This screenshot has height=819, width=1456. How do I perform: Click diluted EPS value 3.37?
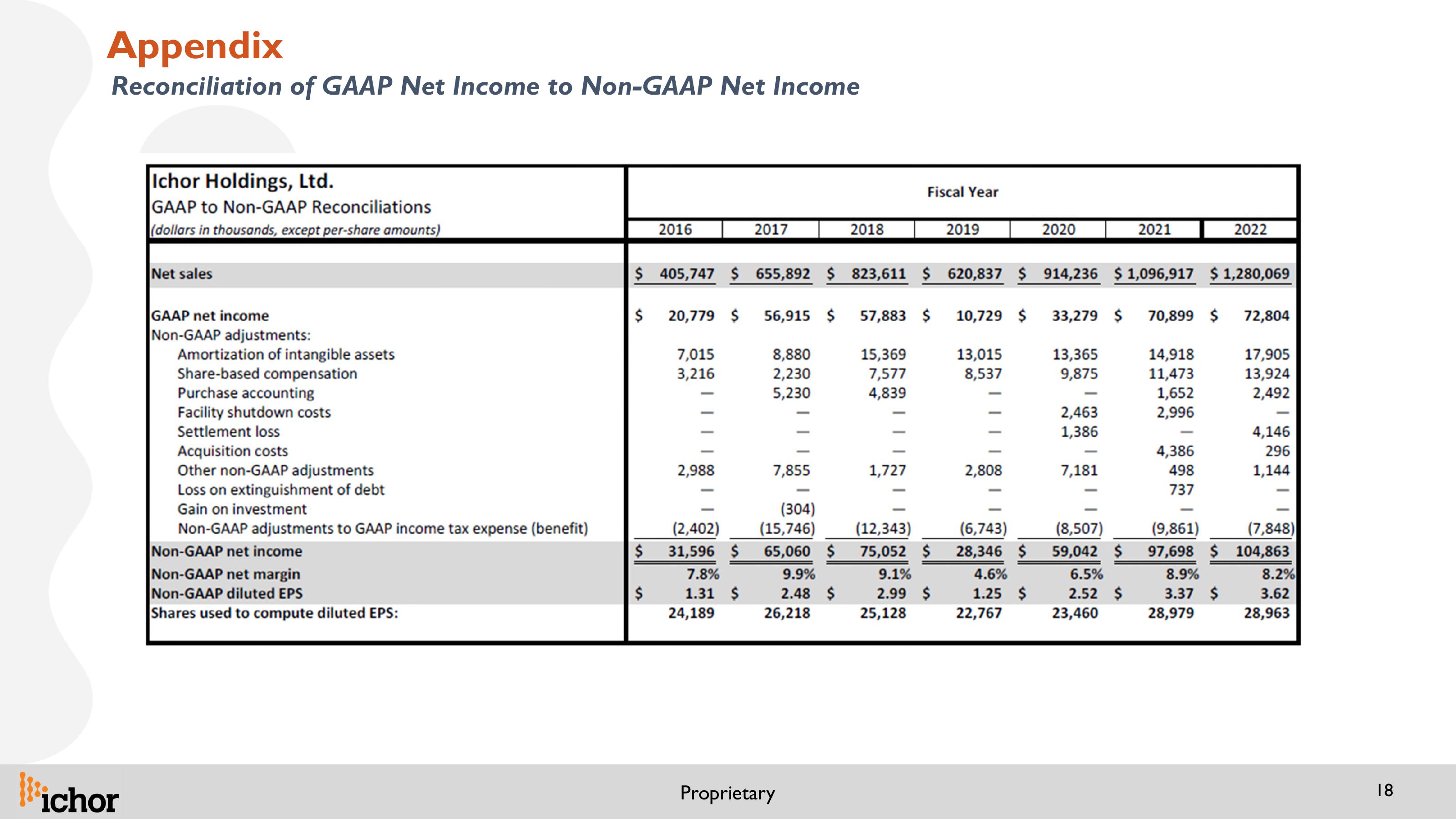tap(1178, 593)
